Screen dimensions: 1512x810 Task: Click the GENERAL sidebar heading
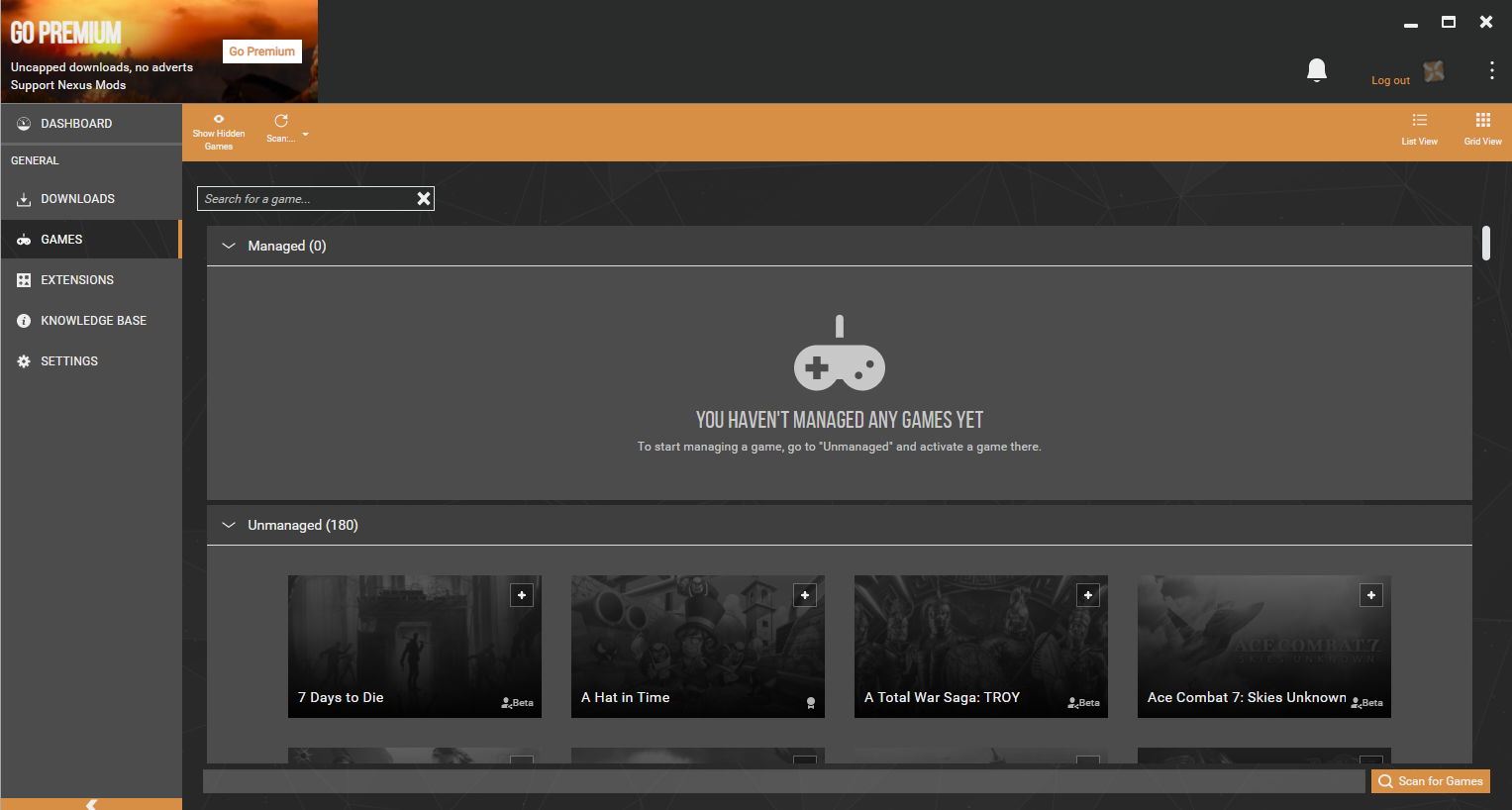coord(35,160)
